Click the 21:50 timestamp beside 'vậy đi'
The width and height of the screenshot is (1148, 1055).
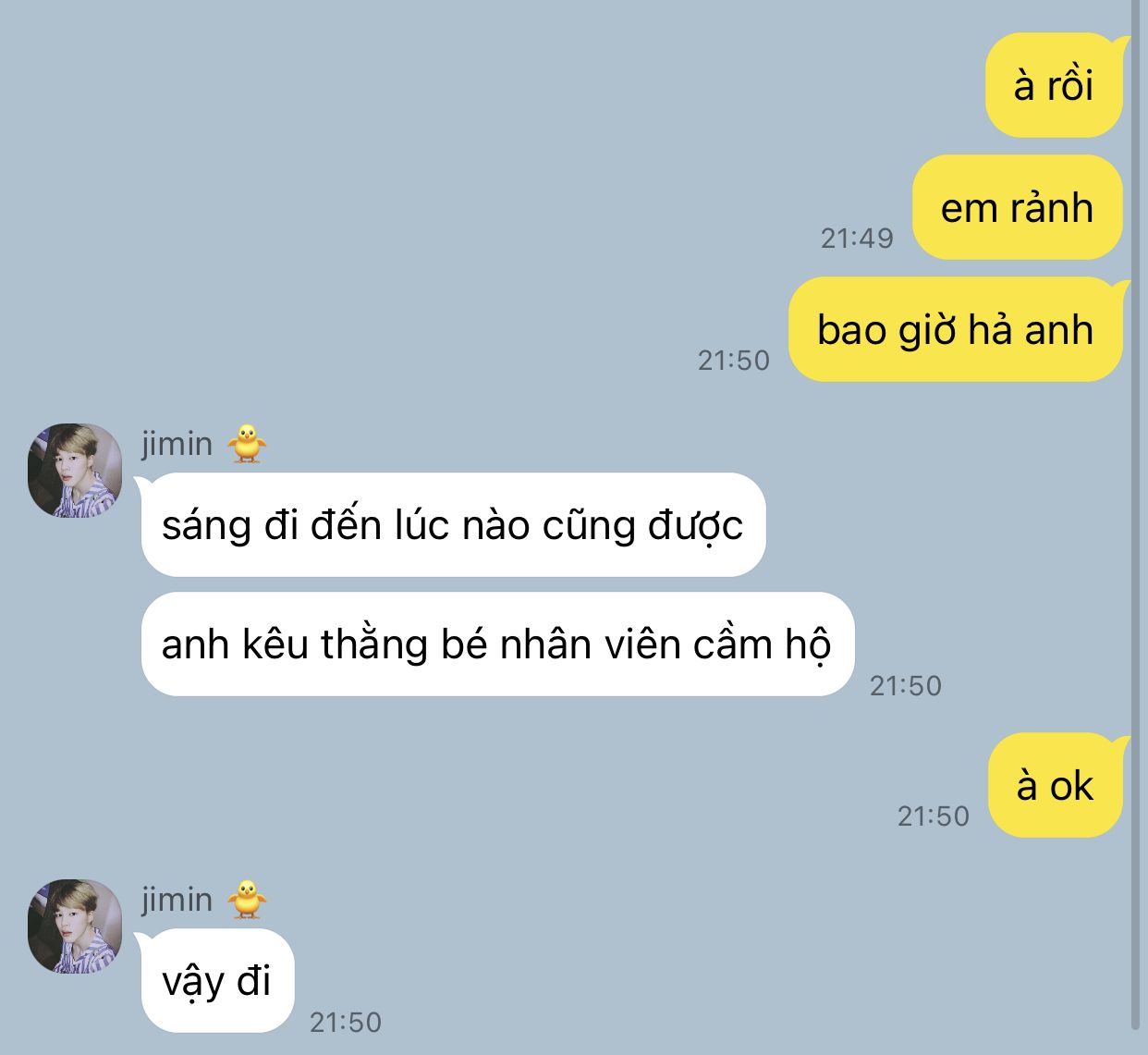tap(346, 1022)
